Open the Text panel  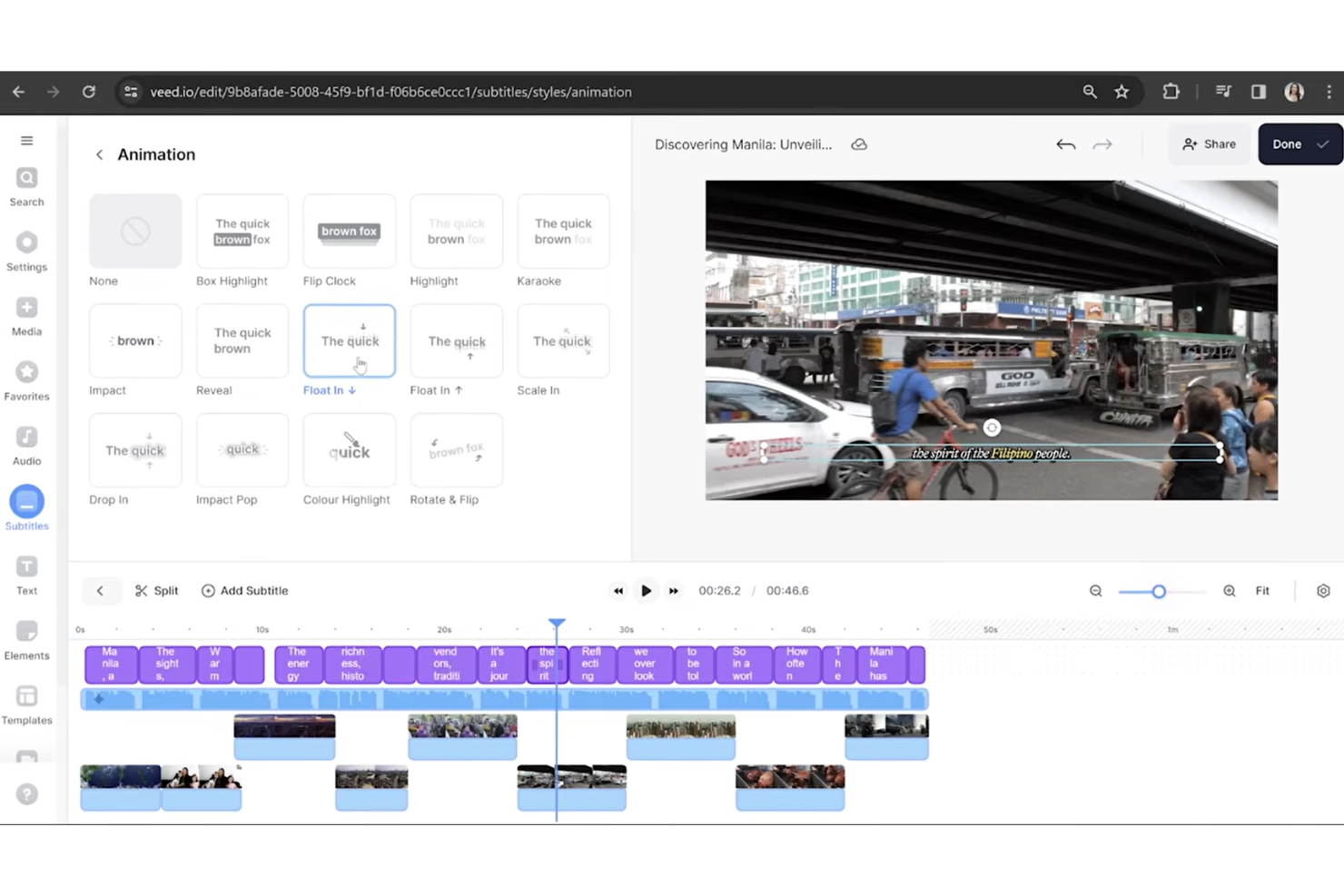(26, 576)
